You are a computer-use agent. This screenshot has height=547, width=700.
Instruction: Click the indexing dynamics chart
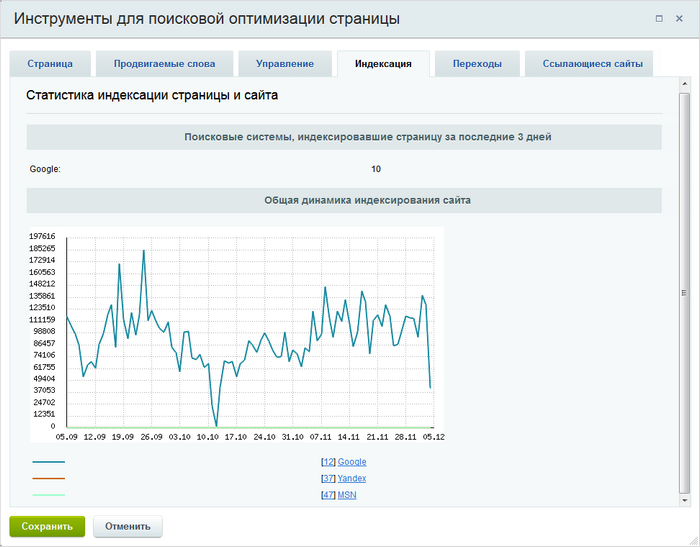click(x=237, y=334)
